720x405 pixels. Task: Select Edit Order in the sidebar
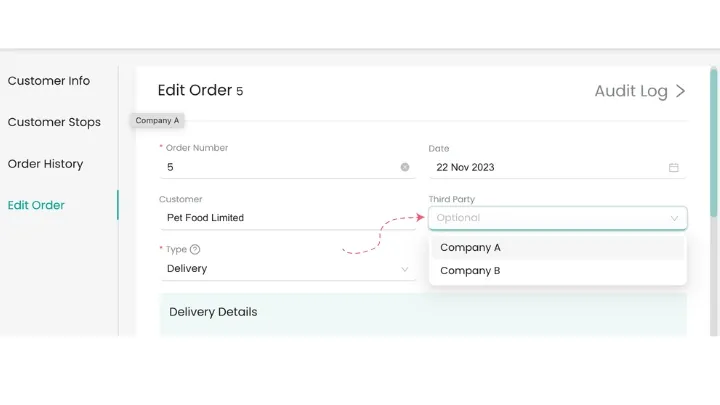click(36, 205)
